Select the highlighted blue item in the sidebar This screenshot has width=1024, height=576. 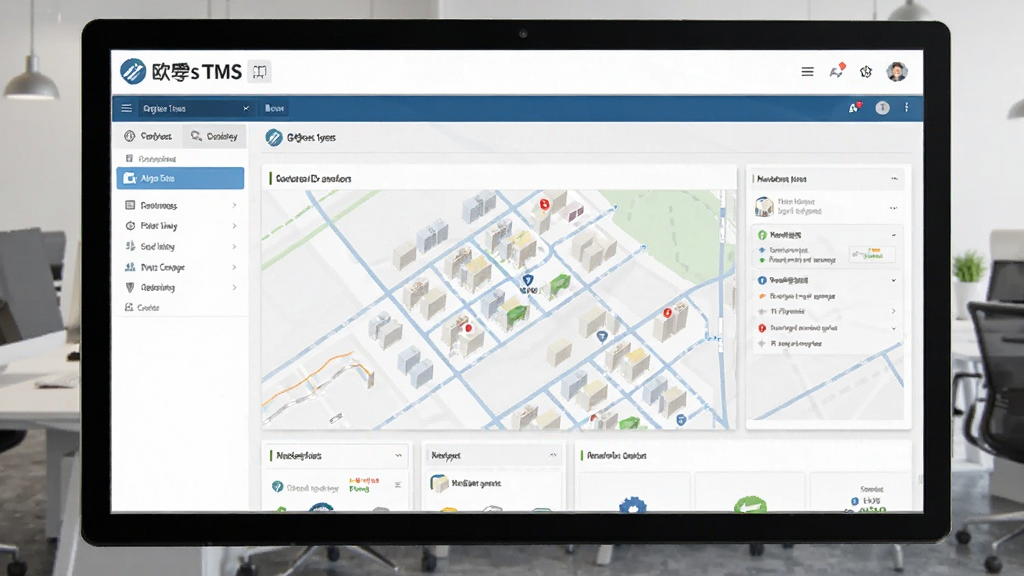pos(180,178)
